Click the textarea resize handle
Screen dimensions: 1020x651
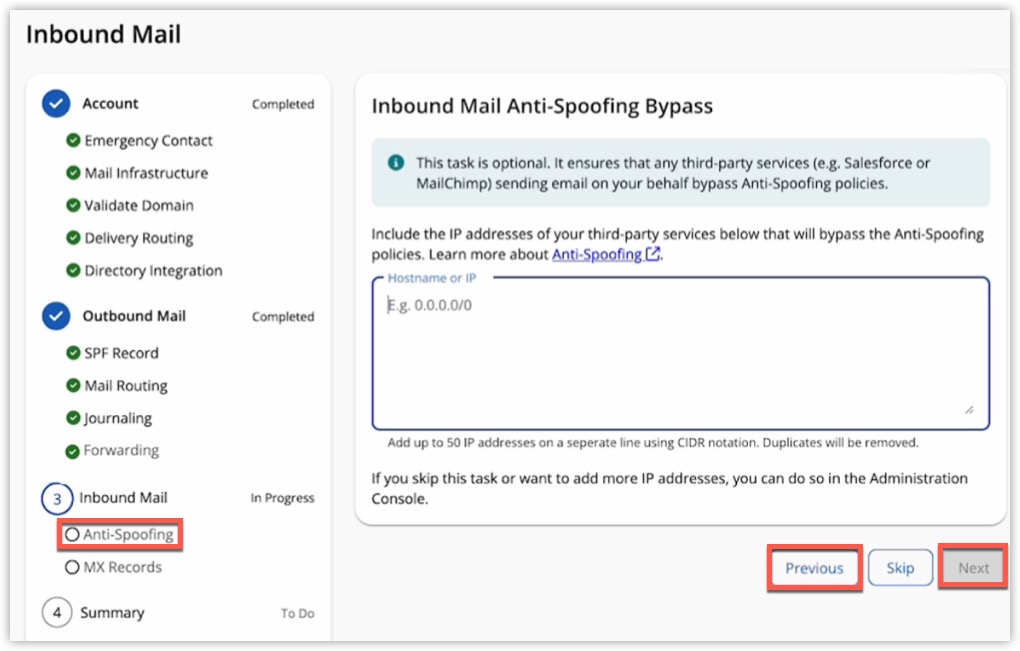click(968, 408)
